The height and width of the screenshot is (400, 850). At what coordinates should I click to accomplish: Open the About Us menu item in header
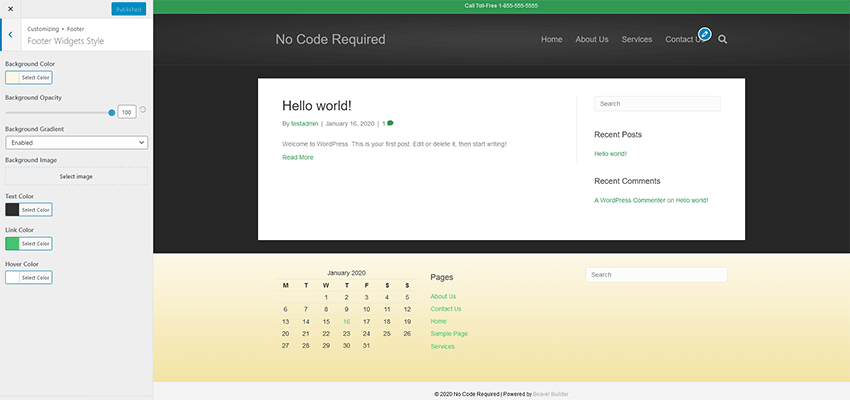(592, 40)
